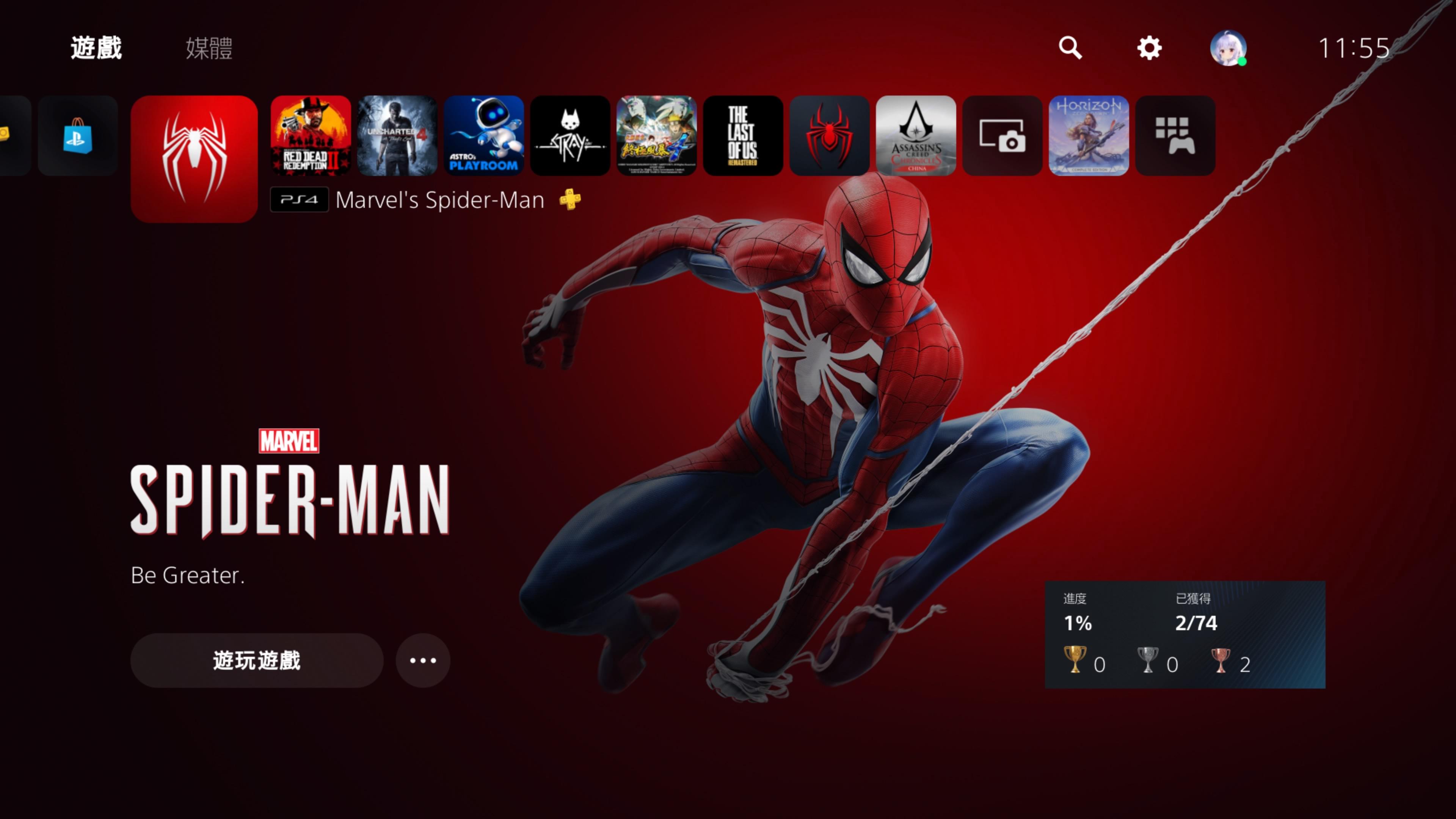Open the Media Gallery capture icon
1456x819 pixels.
tap(1002, 136)
